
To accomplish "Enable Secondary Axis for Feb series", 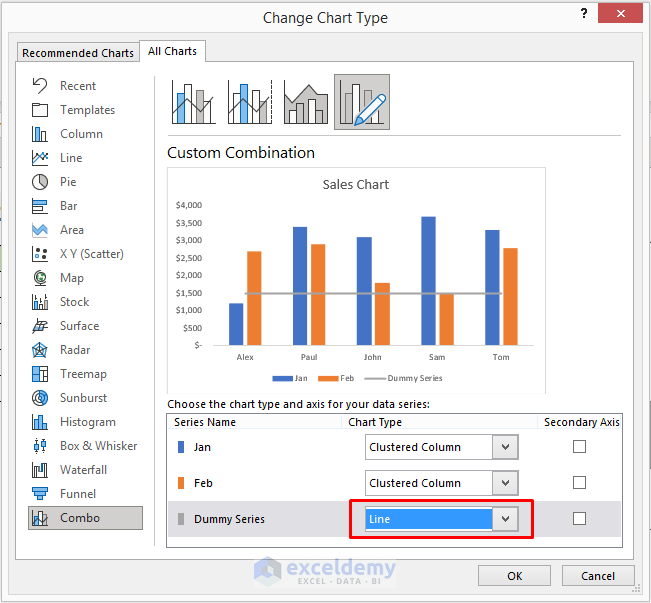I will 579,483.
